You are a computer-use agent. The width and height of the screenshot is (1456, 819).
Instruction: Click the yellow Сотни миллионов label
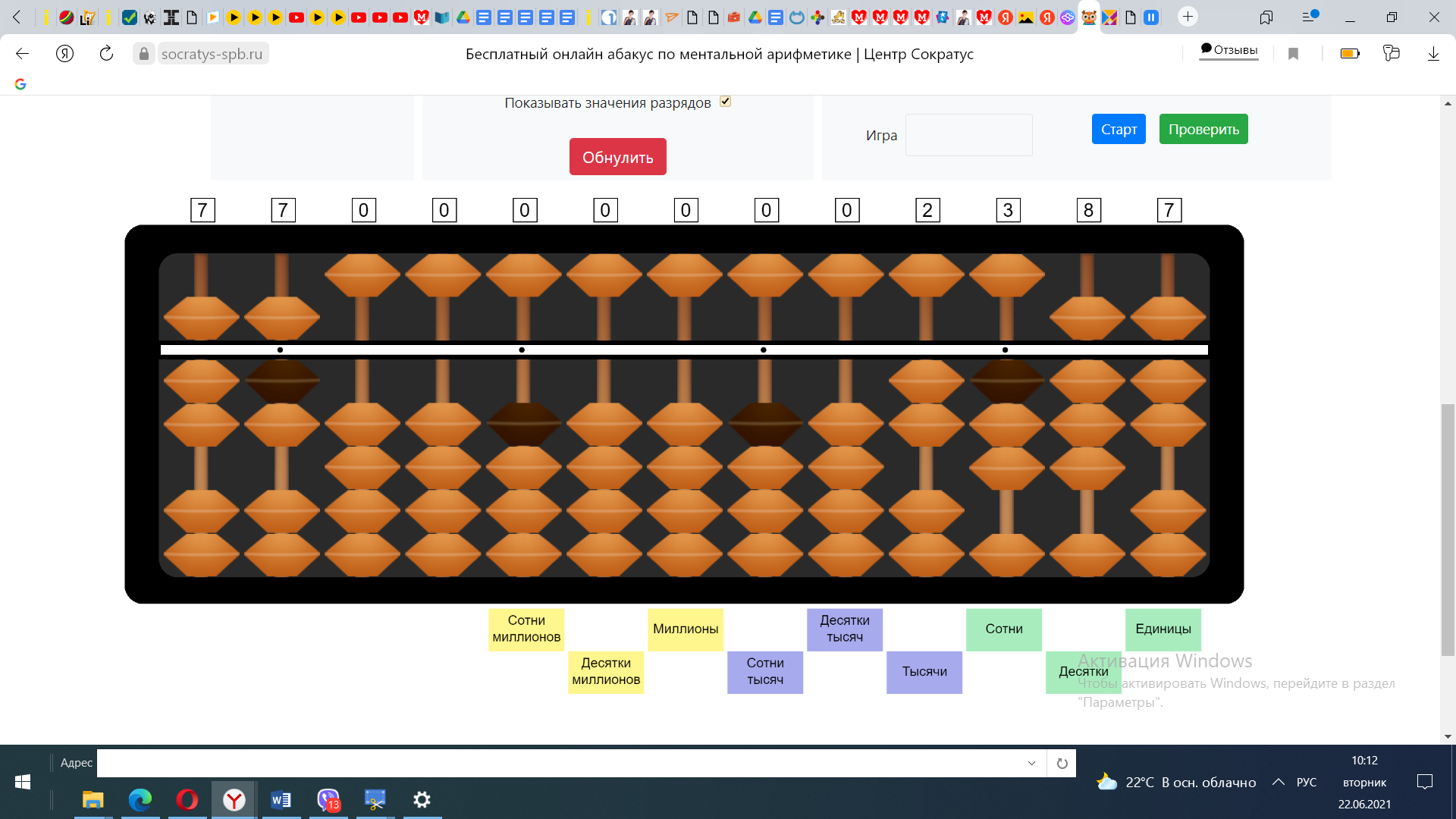(526, 629)
